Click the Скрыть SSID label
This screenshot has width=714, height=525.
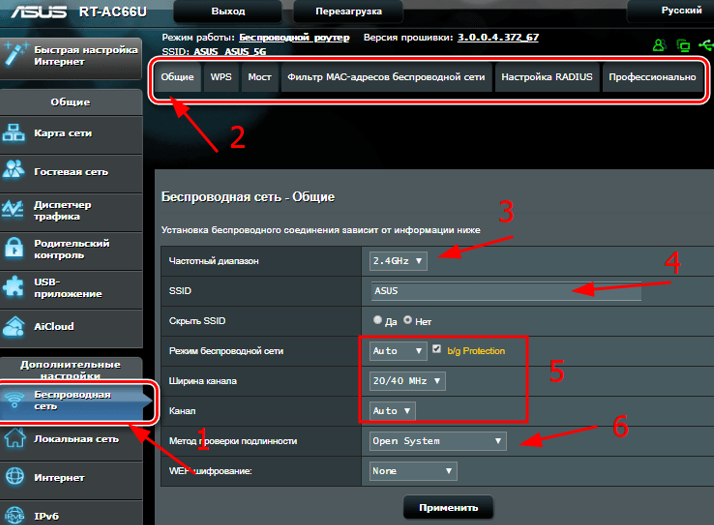pos(197,321)
